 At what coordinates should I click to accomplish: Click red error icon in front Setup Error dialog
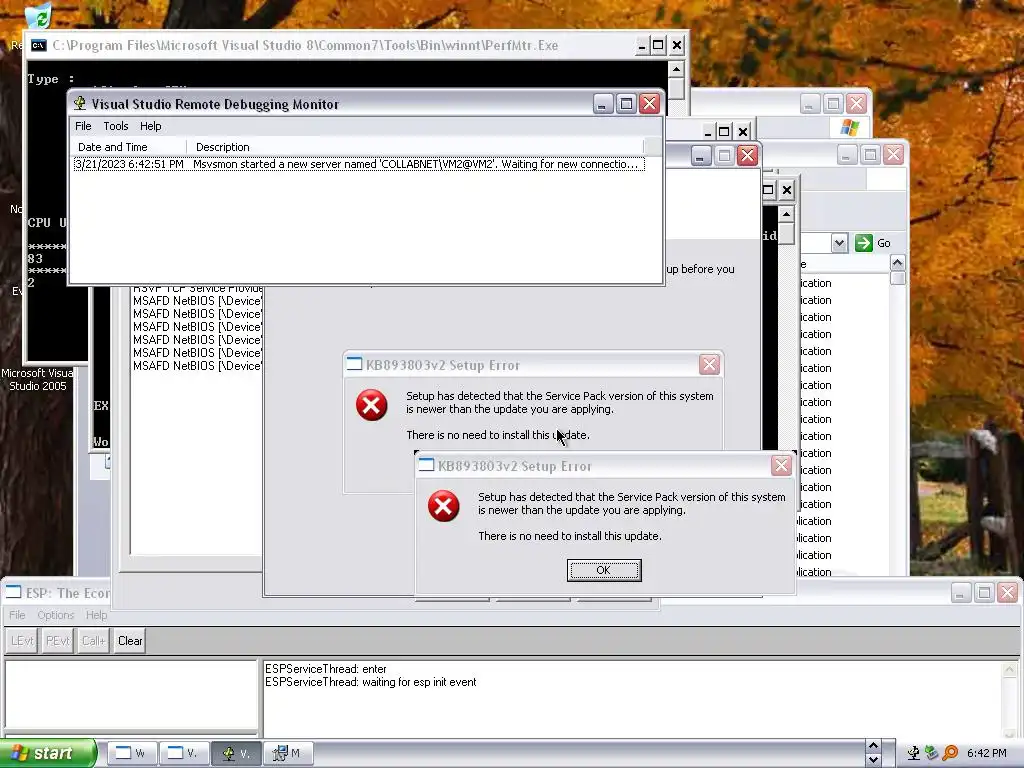coord(443,506)
